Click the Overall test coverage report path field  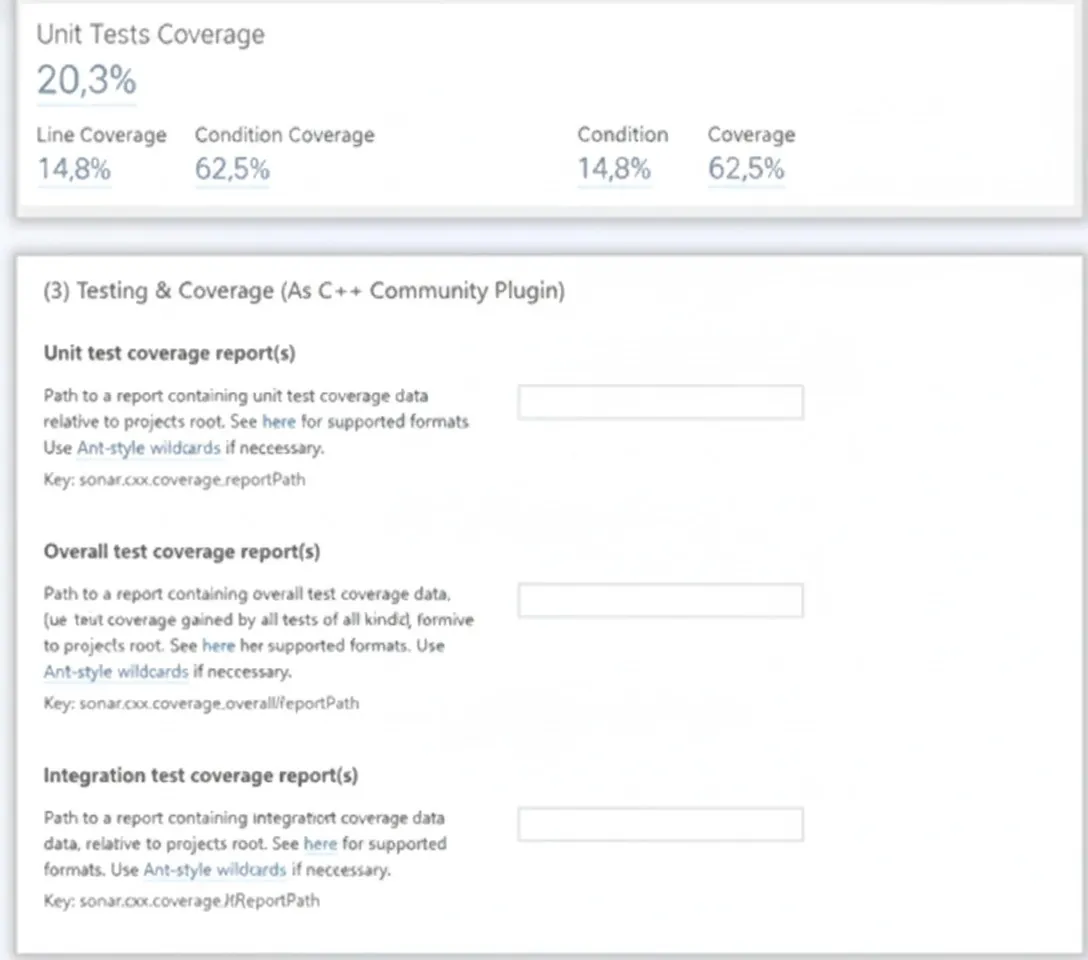[661, 601]
